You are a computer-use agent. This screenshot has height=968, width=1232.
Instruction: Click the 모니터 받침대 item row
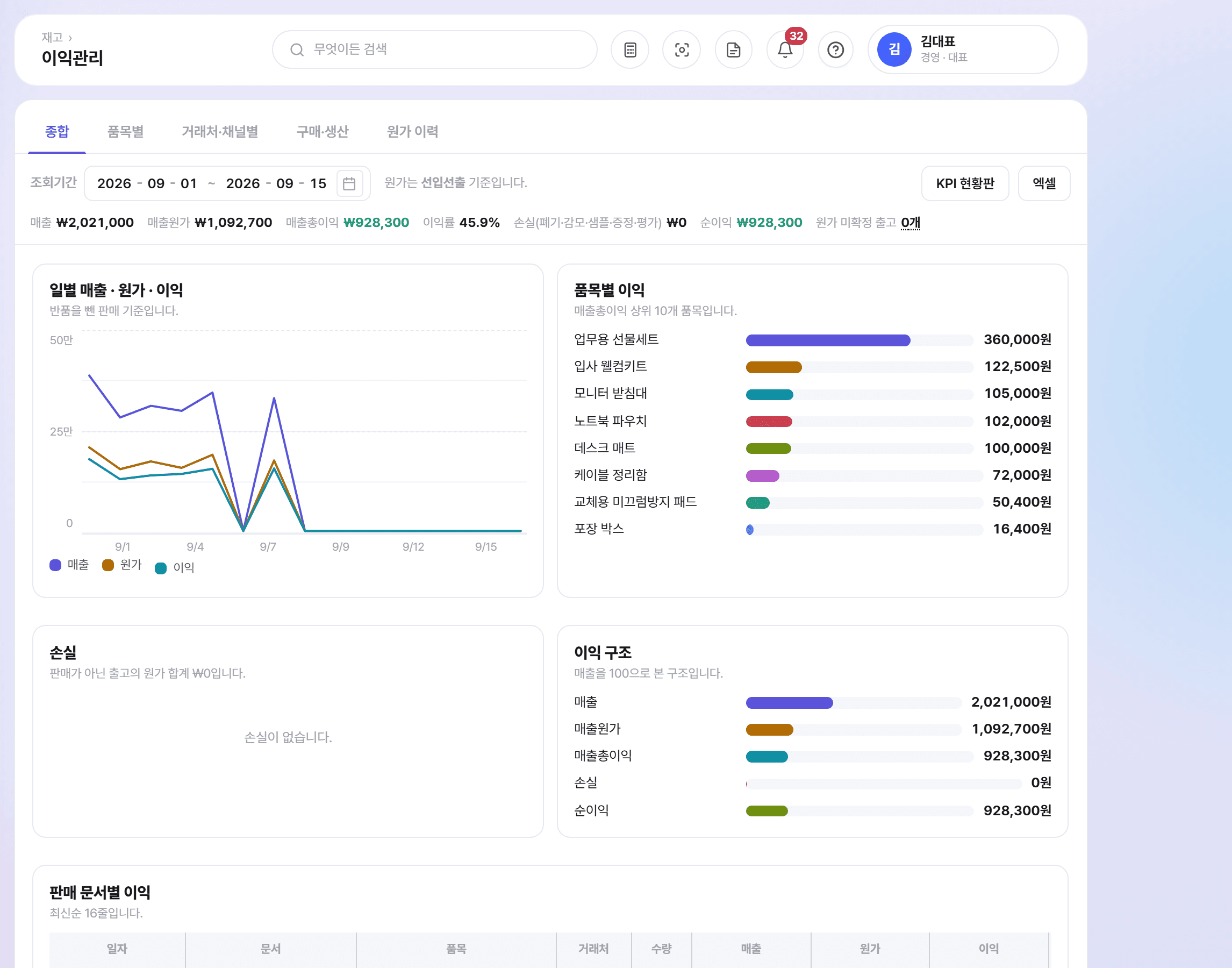[812, 394]
